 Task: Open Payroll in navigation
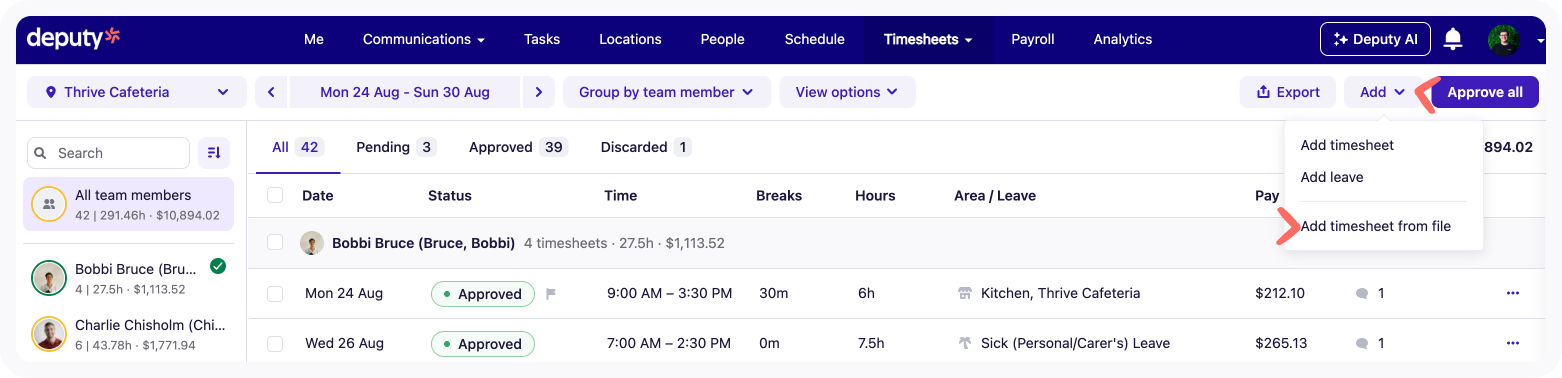pyautogui.click(x=1033, y=40)
